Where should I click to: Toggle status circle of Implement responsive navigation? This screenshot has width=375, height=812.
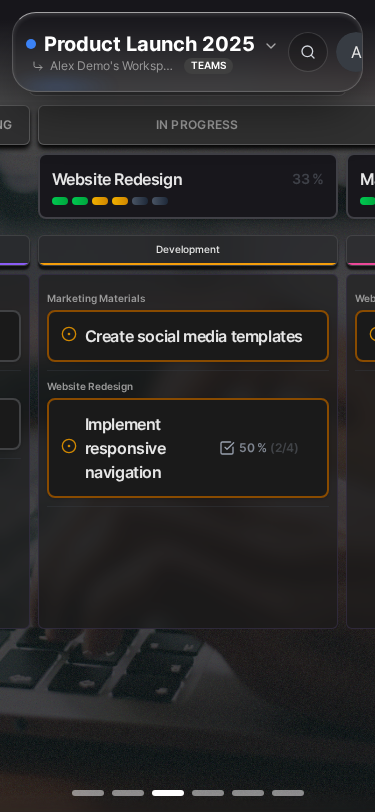69,446
